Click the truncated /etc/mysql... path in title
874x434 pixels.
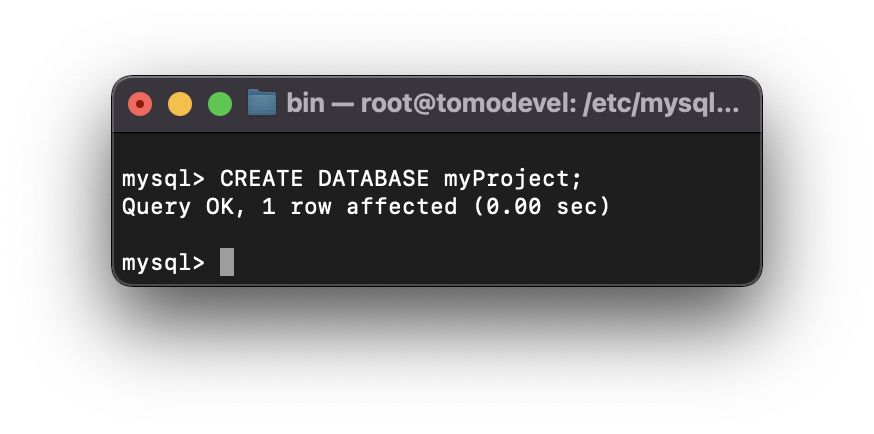tap(661, 104)
